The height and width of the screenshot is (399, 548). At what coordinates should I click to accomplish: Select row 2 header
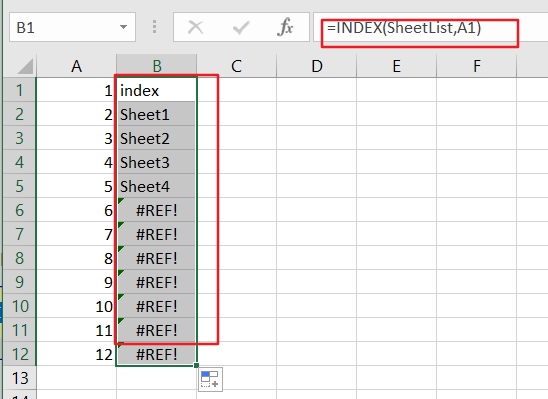click(19, 114)
